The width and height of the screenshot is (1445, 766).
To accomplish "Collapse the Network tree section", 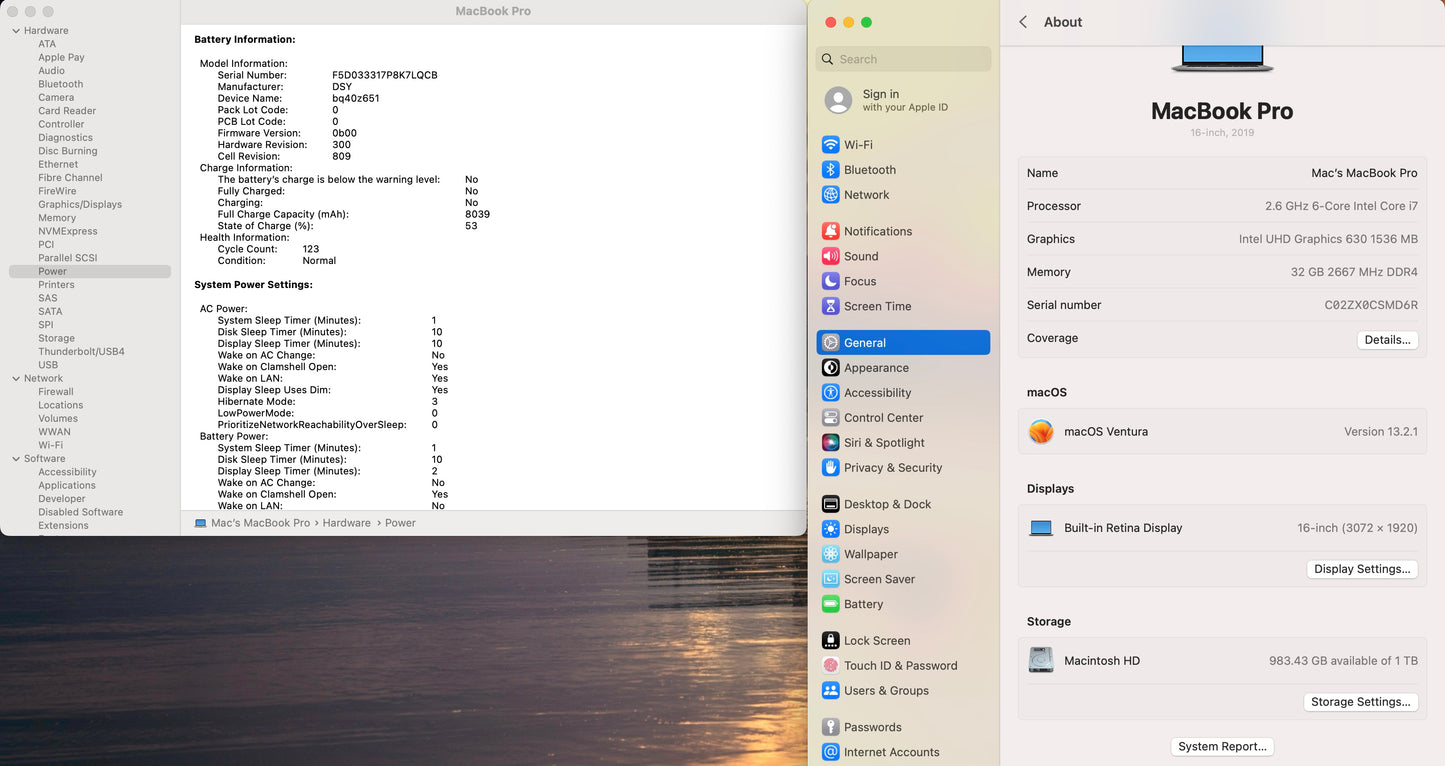I will tap(16, 379).
